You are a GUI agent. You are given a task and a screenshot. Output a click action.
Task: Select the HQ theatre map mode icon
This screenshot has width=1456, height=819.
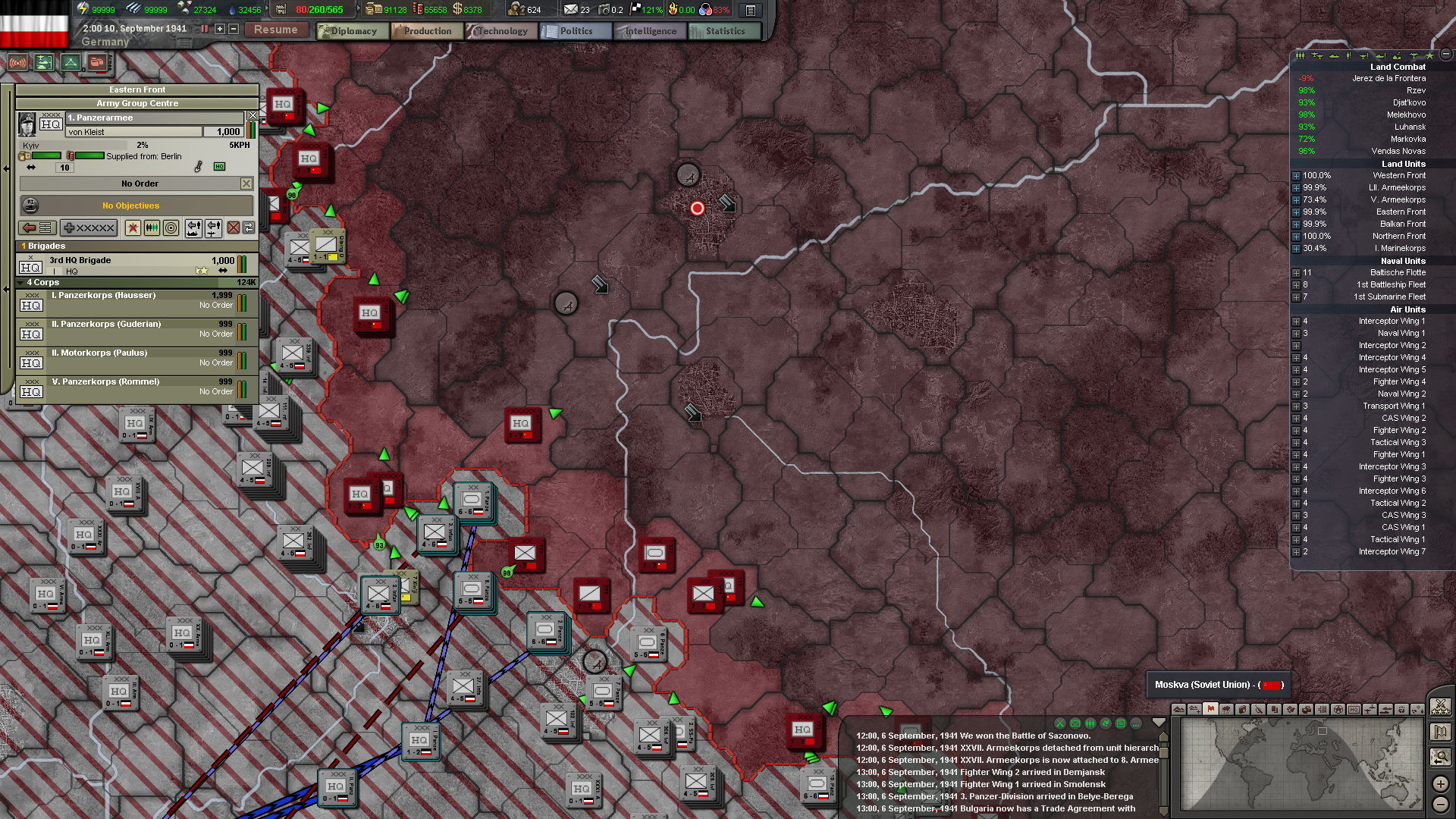(1354, 710)
